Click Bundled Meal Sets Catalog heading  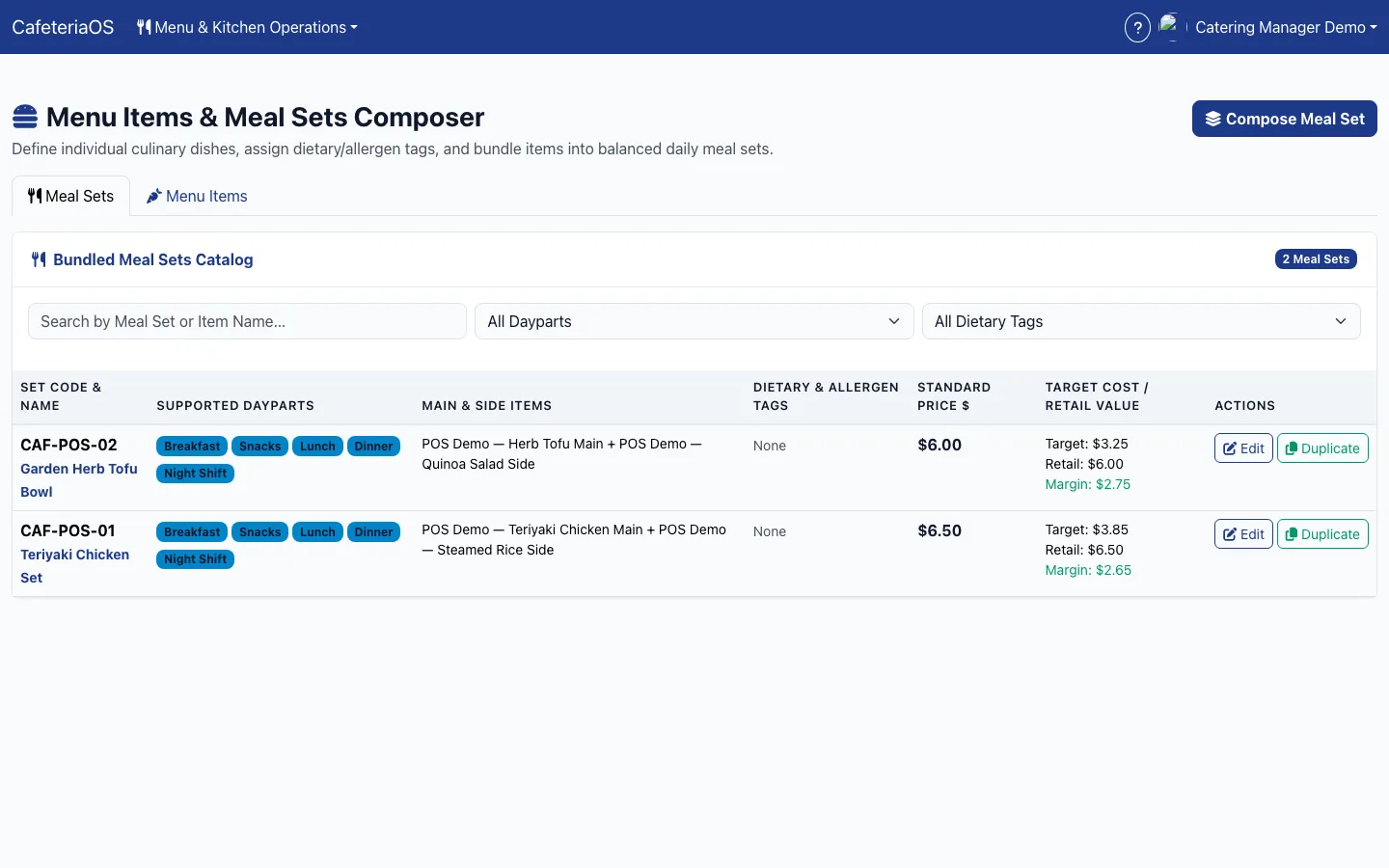[152, 259]
